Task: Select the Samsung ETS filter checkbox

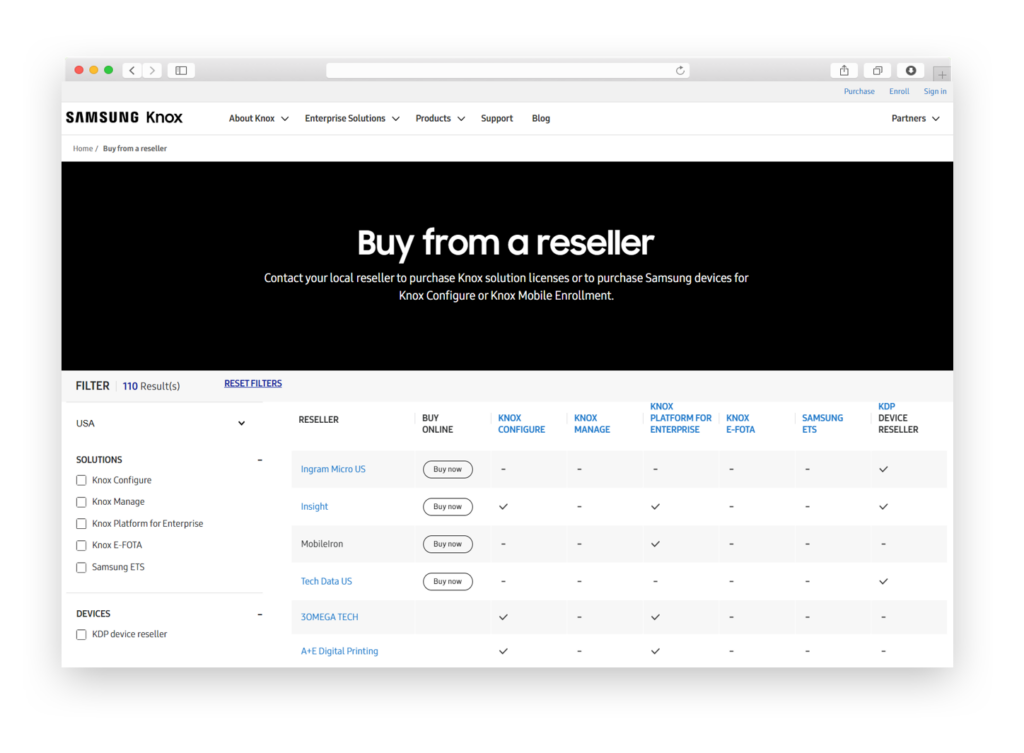Action: (x=81, y=567)
